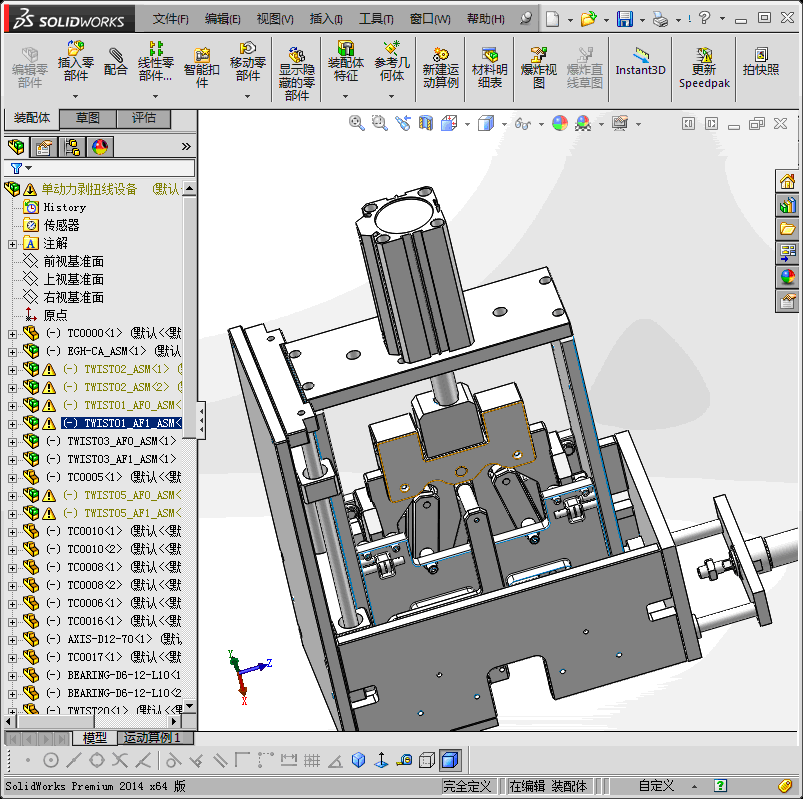Create New Motion Study (新建运动算例)
The image size is (803, 799).
(x=440, y=67)
